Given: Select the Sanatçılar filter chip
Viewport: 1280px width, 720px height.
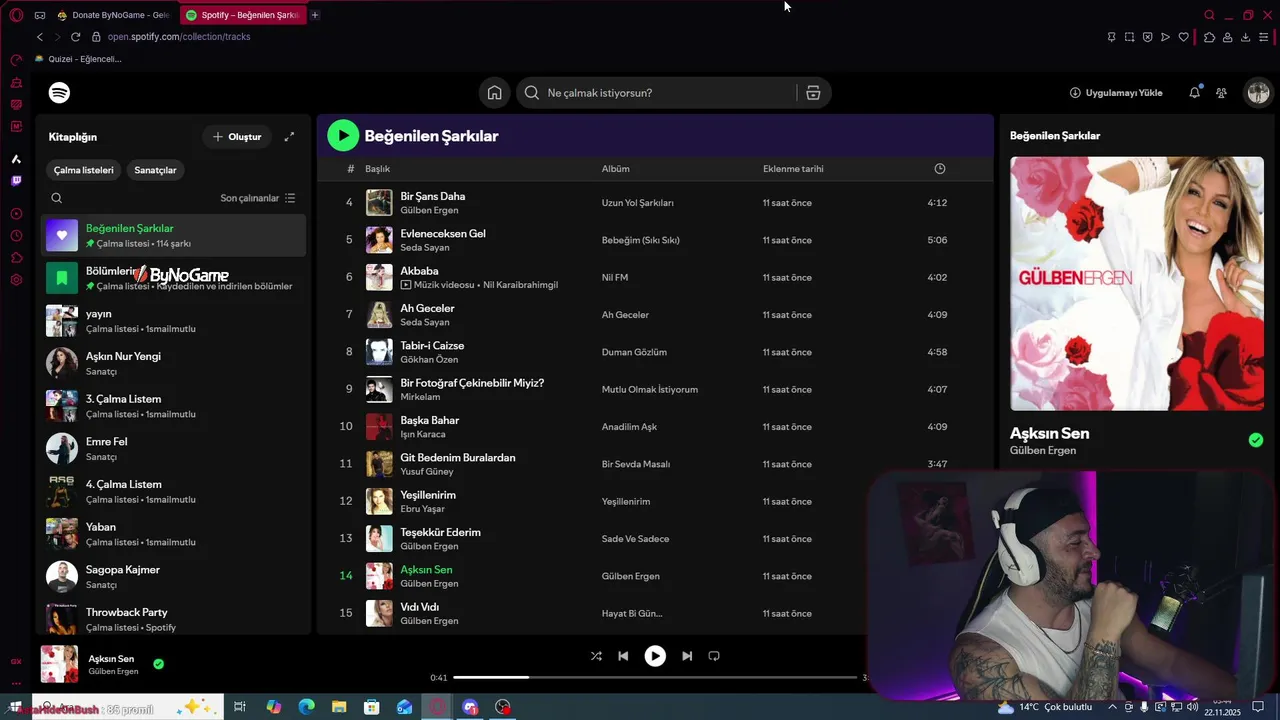Looking at the screenshot, I should (155, 170).
